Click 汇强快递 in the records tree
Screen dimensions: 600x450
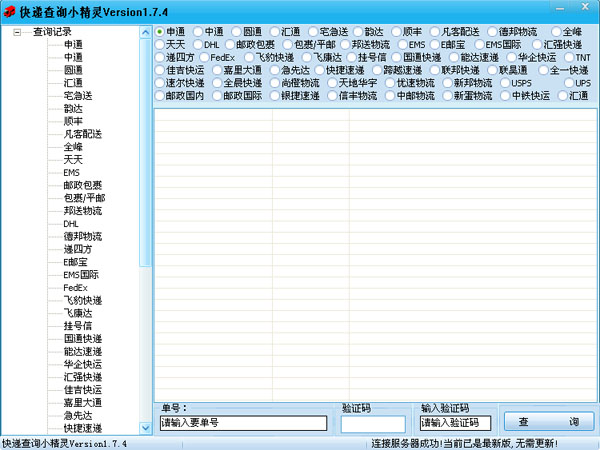(83, 377)
